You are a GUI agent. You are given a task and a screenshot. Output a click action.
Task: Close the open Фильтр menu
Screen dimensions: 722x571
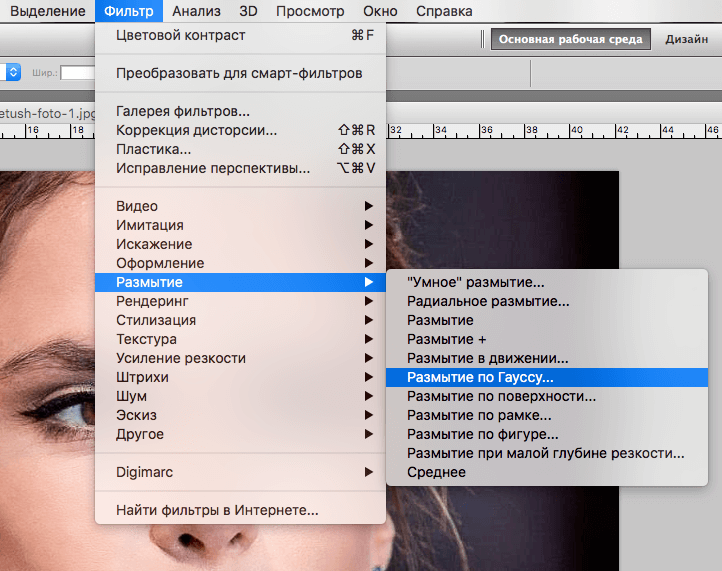point(128,11)
